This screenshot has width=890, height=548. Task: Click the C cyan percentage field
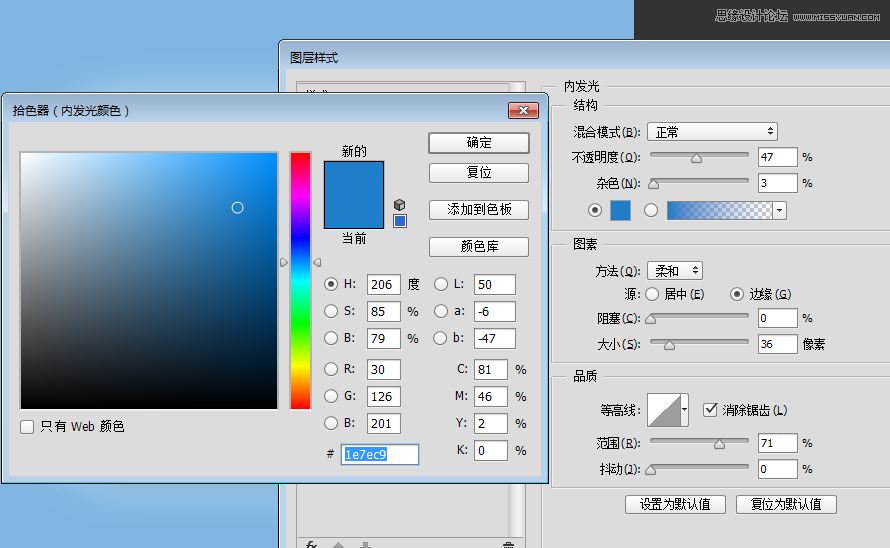point(490,369)
